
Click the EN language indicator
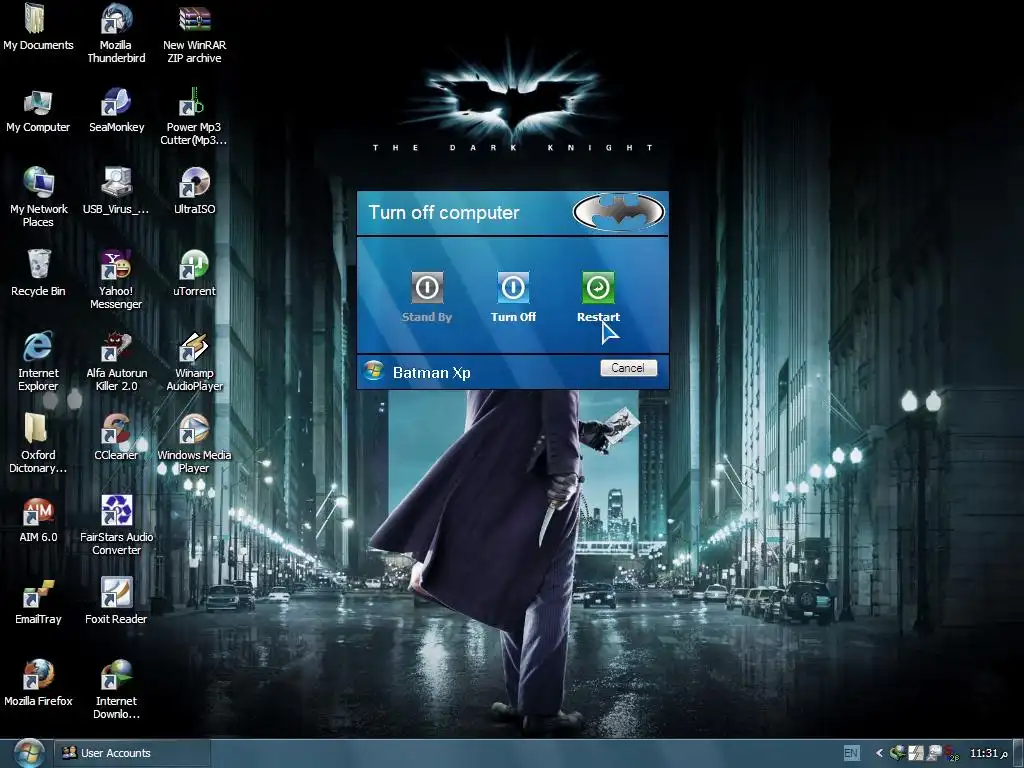(x=852, y=753)
